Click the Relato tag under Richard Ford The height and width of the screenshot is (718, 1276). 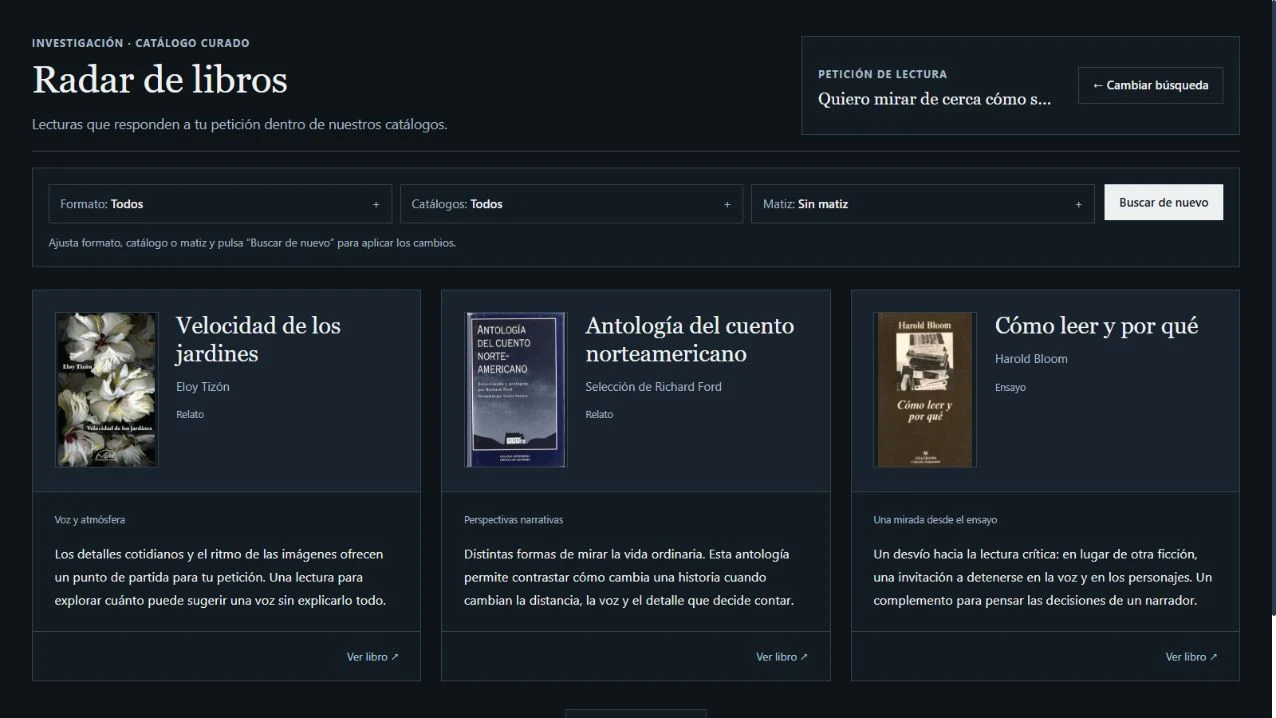tap(599, 414)
